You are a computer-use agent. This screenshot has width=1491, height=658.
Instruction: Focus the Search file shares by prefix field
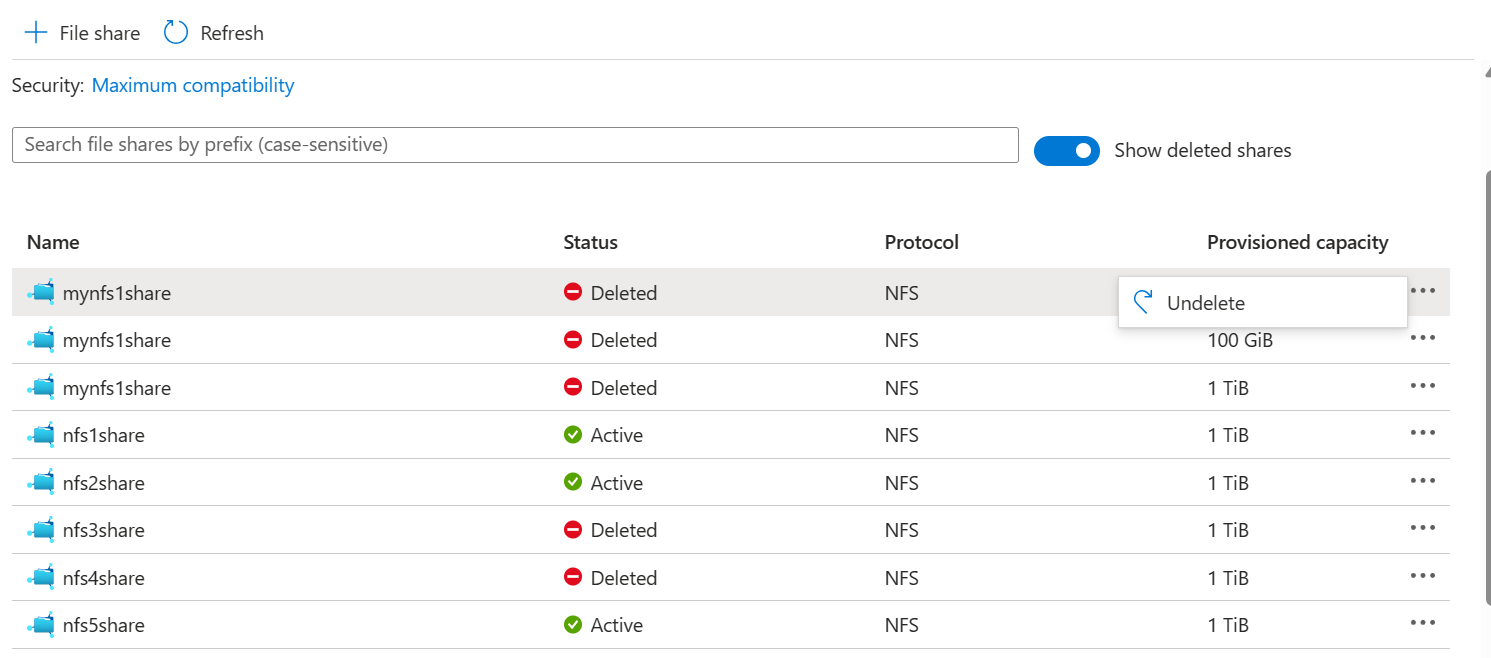[515, 145]
